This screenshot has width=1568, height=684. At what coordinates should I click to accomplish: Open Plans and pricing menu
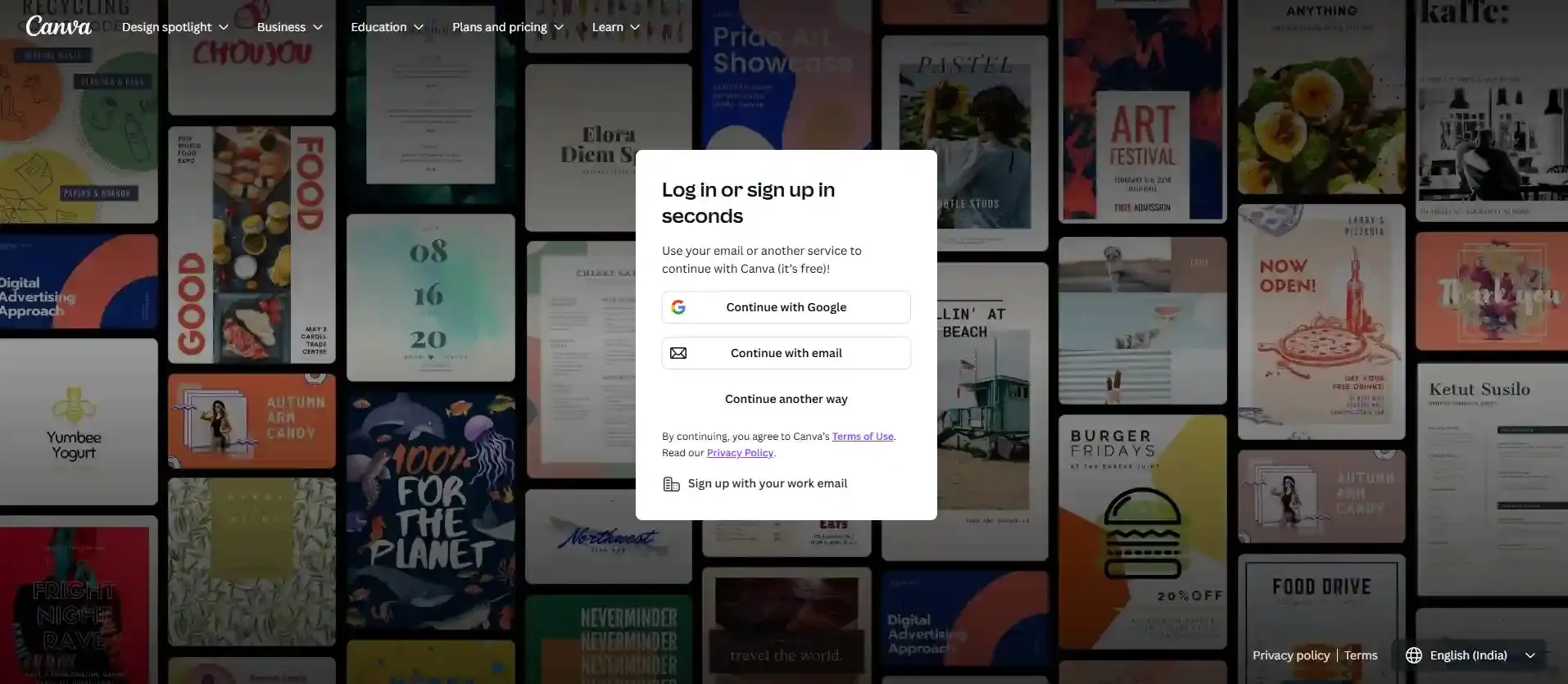[x=507, y=27]
